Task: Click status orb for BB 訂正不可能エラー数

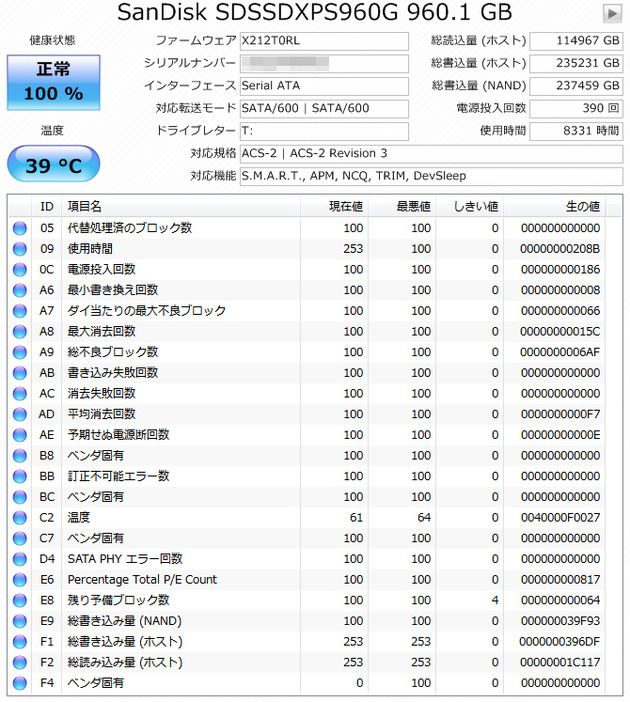Action: pos(20,476)
